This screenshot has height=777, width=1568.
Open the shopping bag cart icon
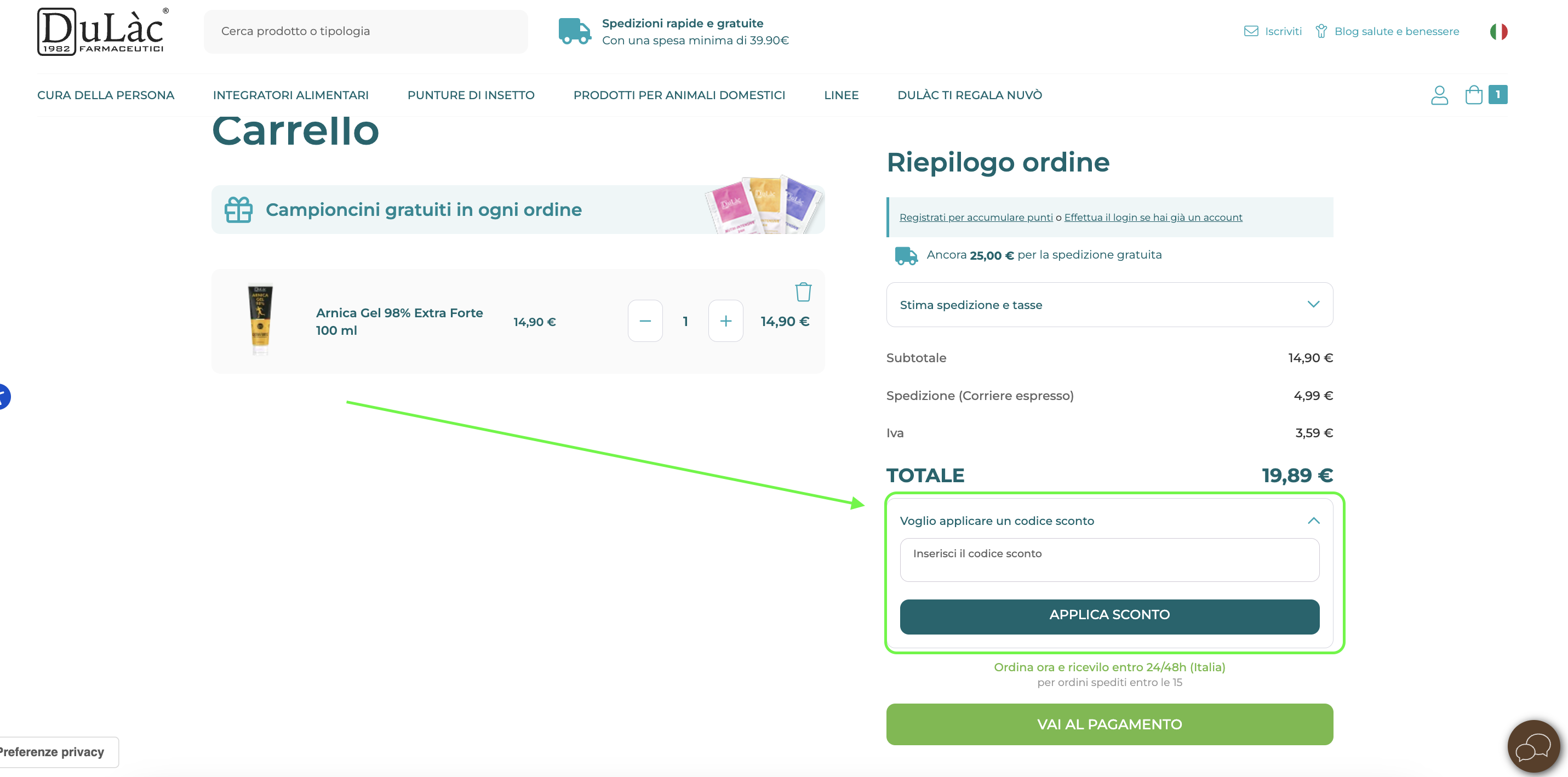1474,94
